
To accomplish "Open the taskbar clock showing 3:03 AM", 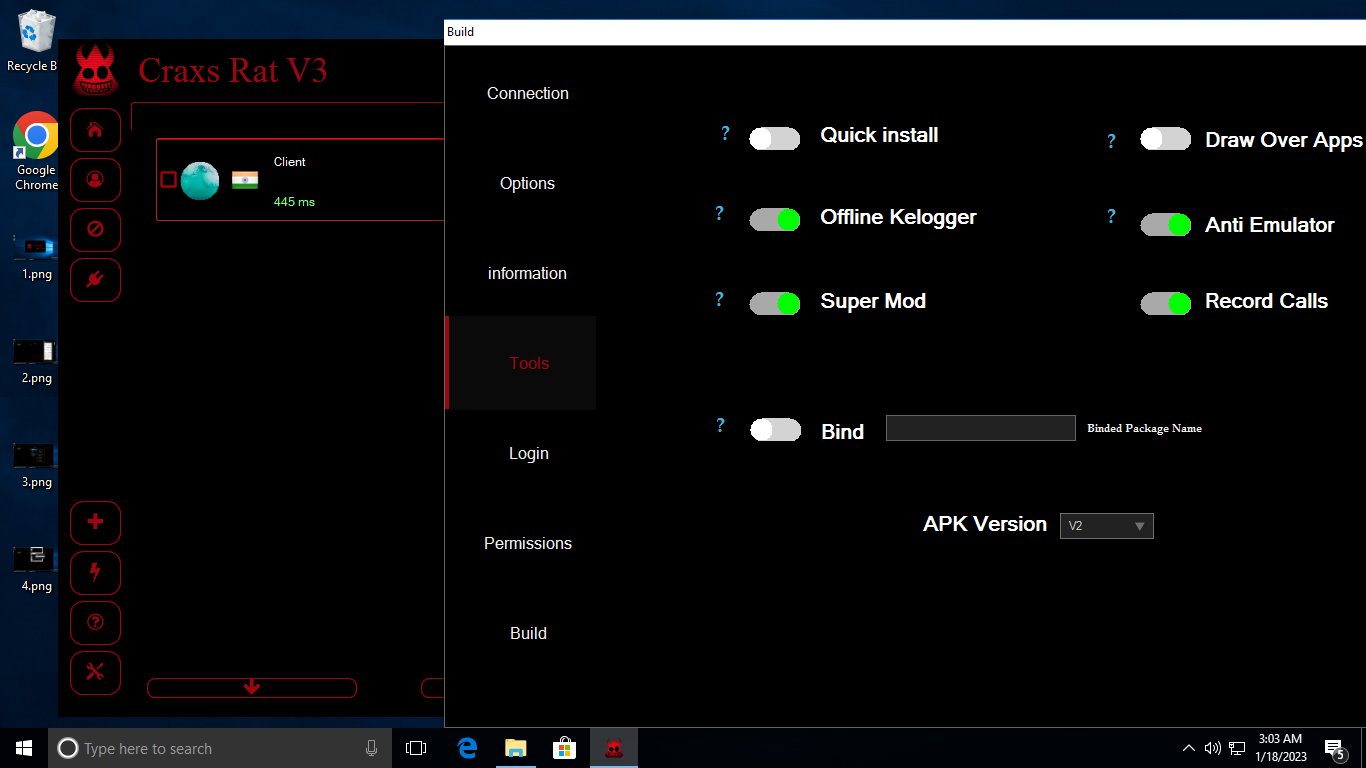I will (1280, 748).
